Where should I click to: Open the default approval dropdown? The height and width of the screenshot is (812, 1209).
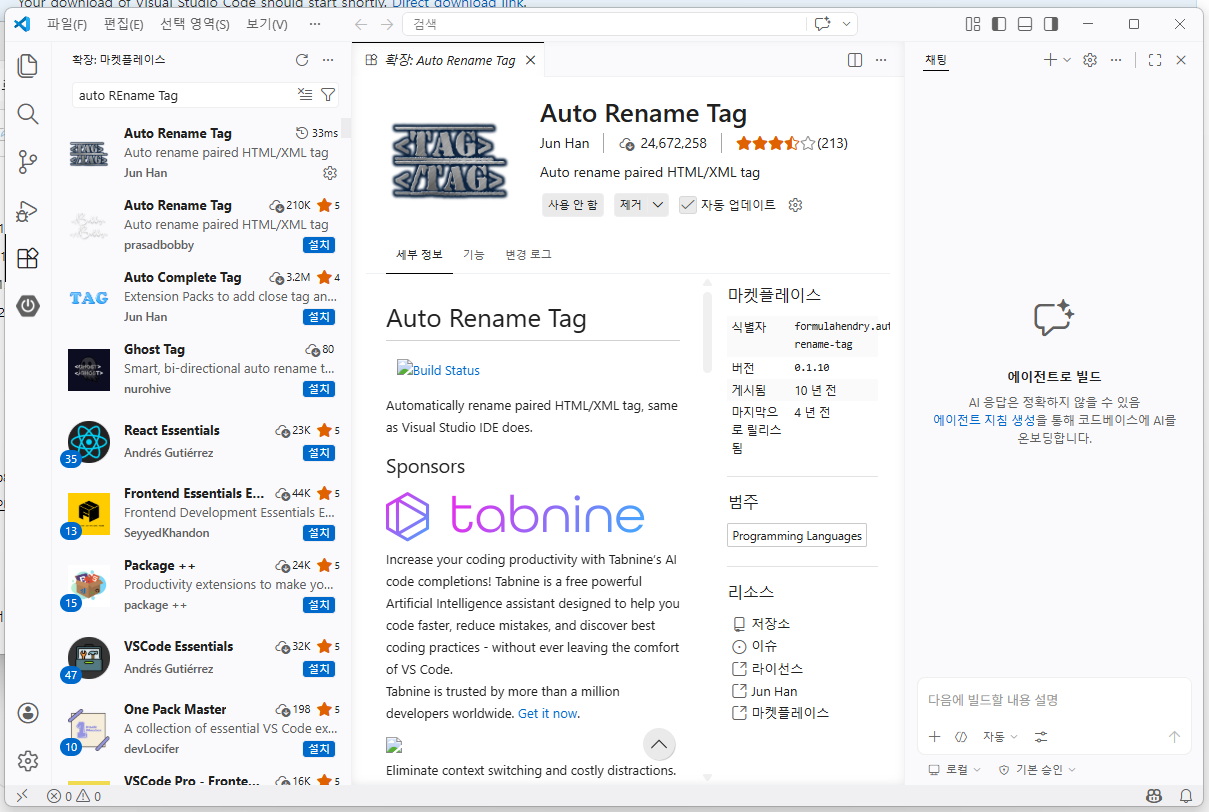click(1038, 770)
